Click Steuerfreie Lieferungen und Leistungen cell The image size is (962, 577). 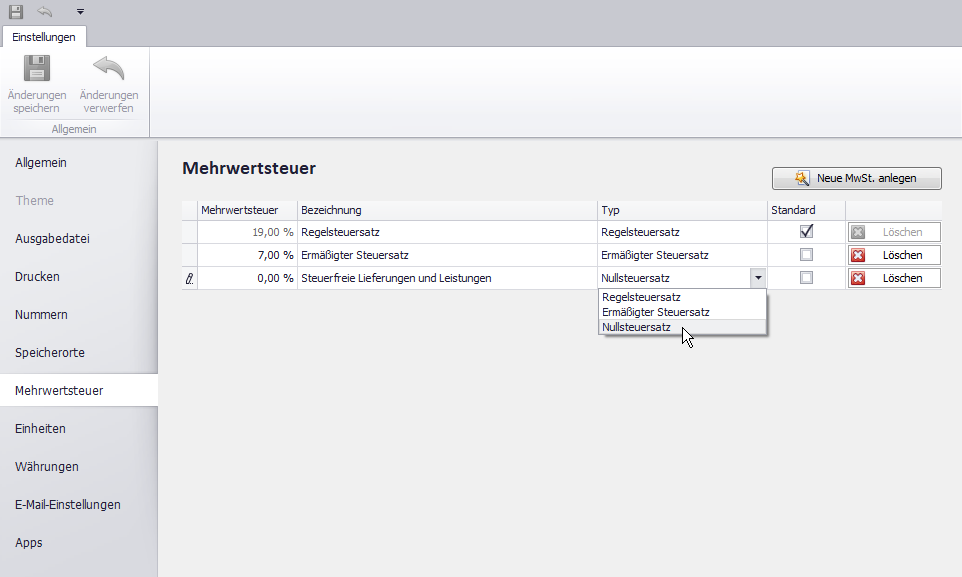(x=447, y=278)
